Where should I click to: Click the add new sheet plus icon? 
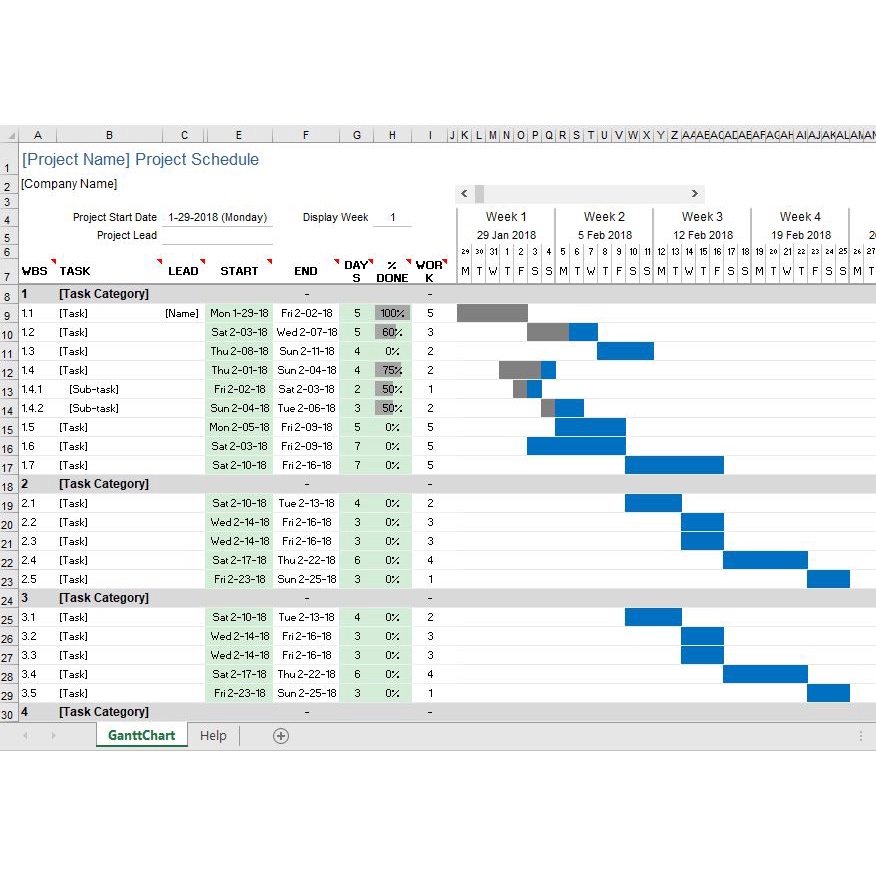[280, 736]
